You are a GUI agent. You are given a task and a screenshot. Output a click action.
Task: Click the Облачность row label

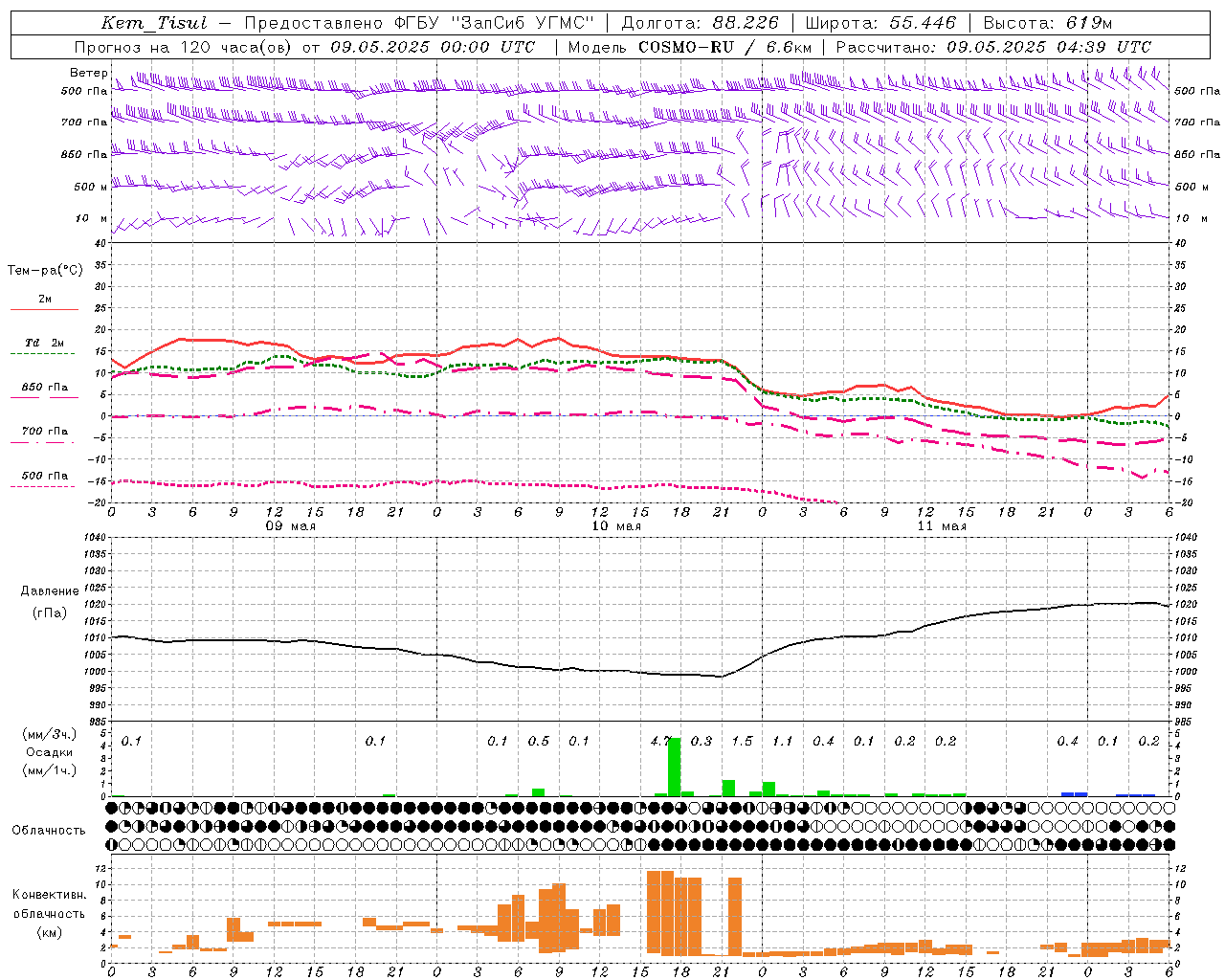coord(49,830)
